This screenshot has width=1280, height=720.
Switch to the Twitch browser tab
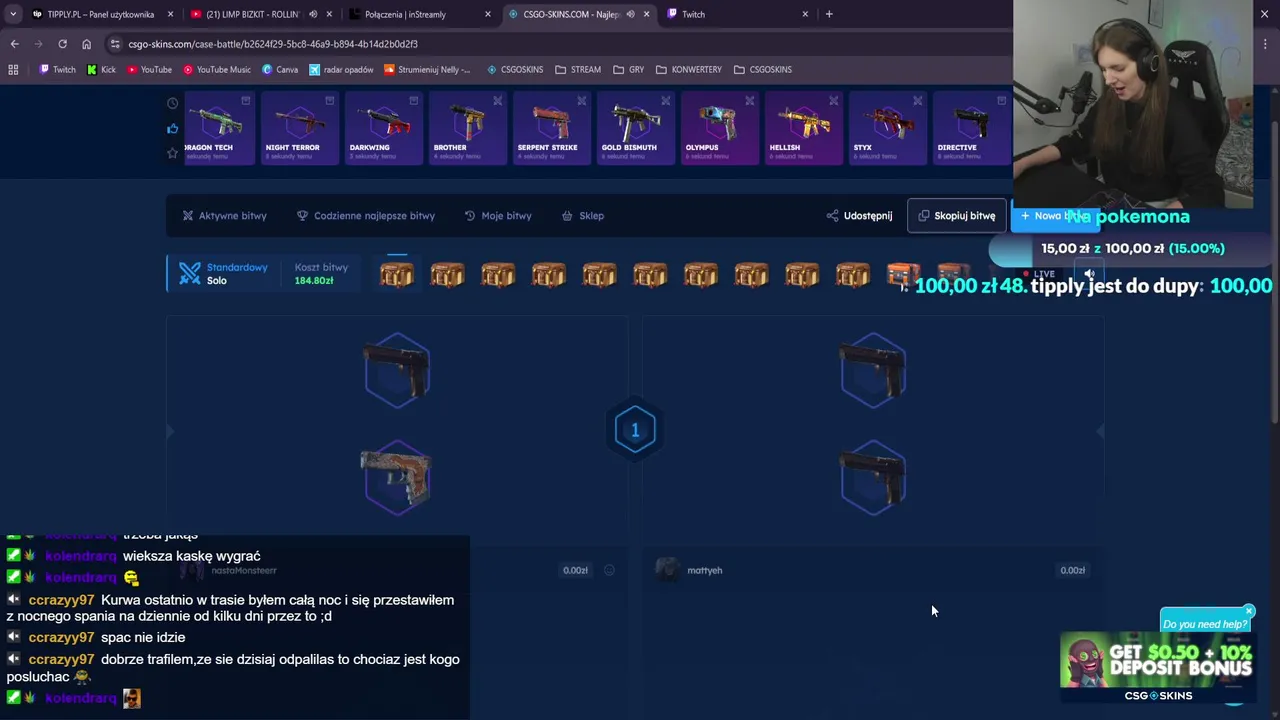click(693, 14)
